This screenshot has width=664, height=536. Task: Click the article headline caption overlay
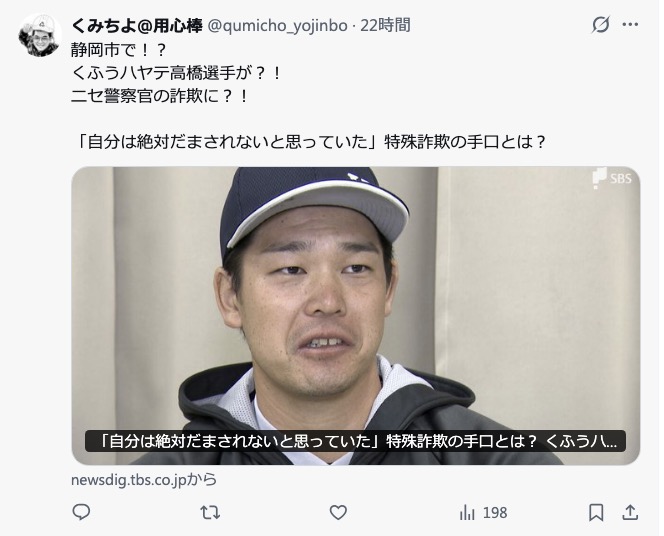point(356,441)
